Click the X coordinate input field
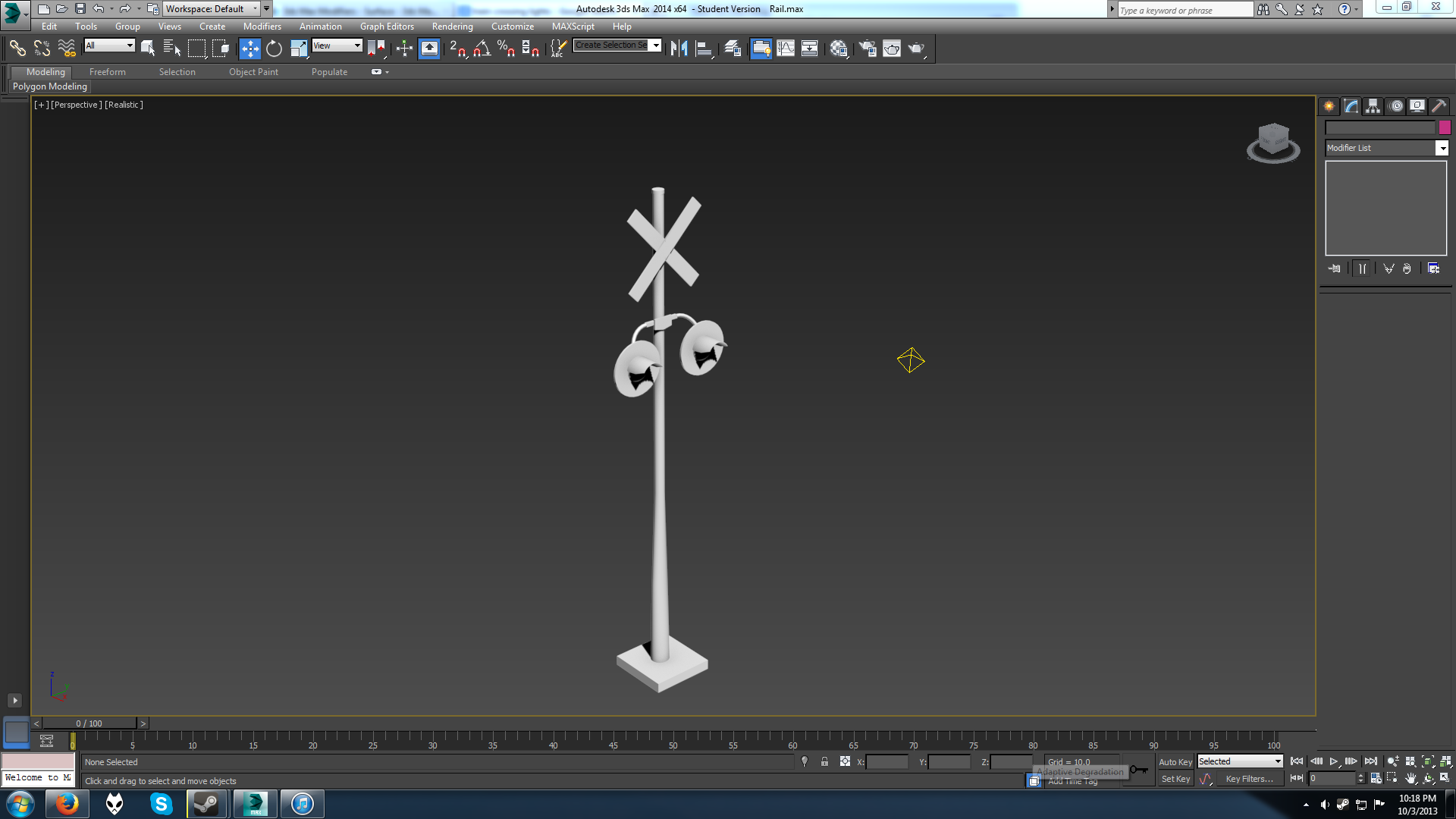Image resolution: width=1456 pixels, height=819 pixels. [886, 762]
